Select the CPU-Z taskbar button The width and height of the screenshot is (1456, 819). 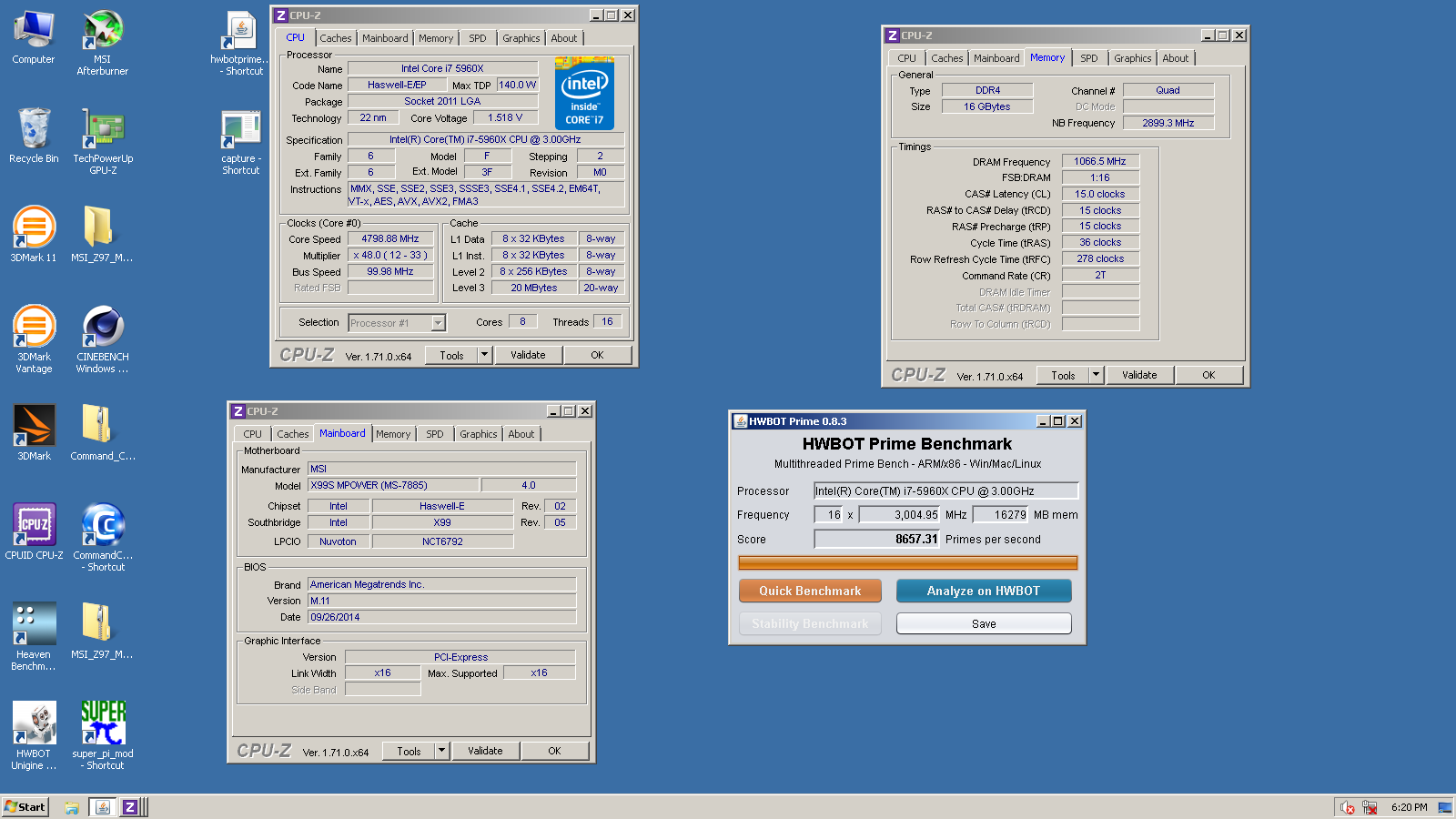click(x=130, y=807)
